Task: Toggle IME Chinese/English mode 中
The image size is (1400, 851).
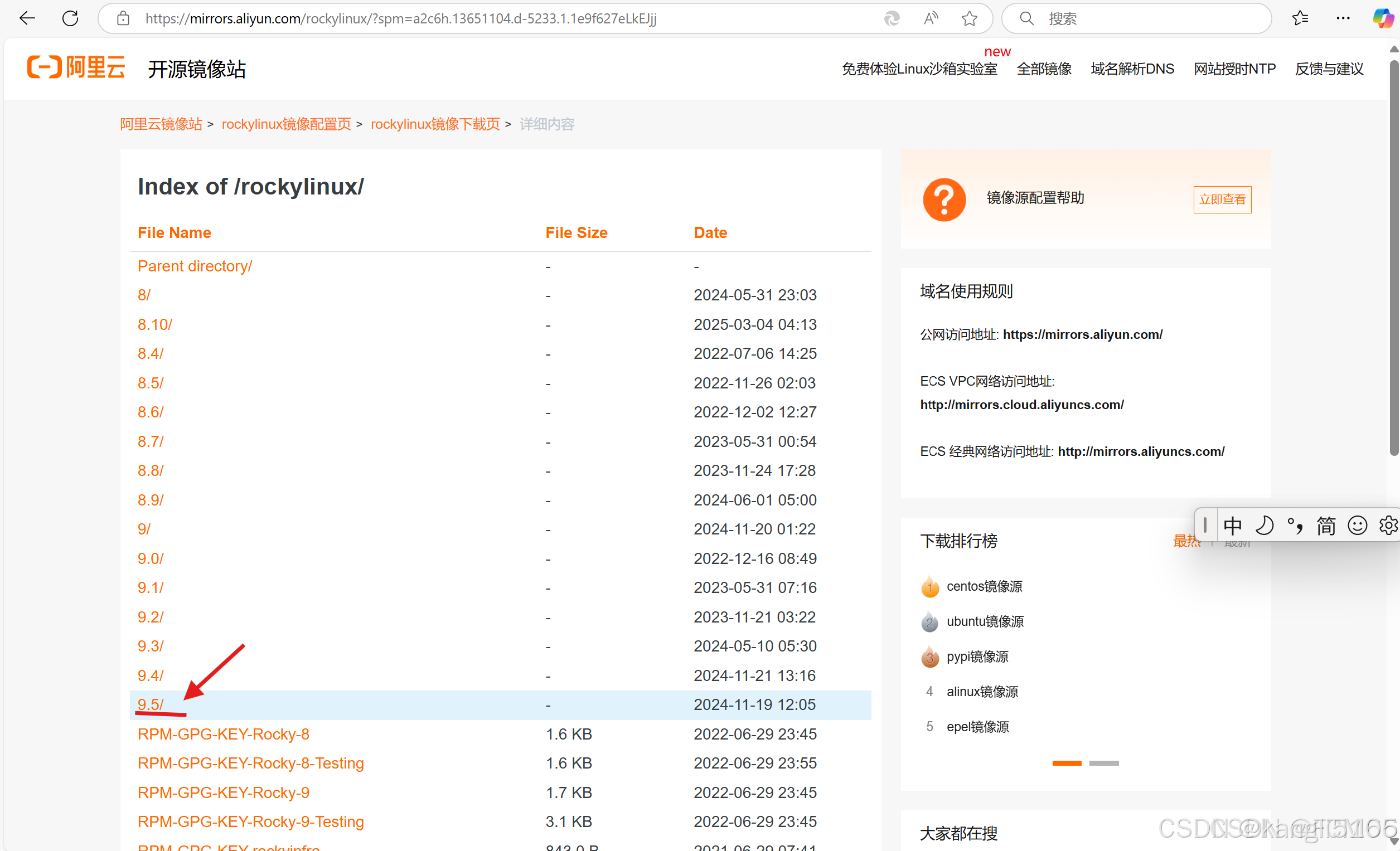Action: (1232, 526)
